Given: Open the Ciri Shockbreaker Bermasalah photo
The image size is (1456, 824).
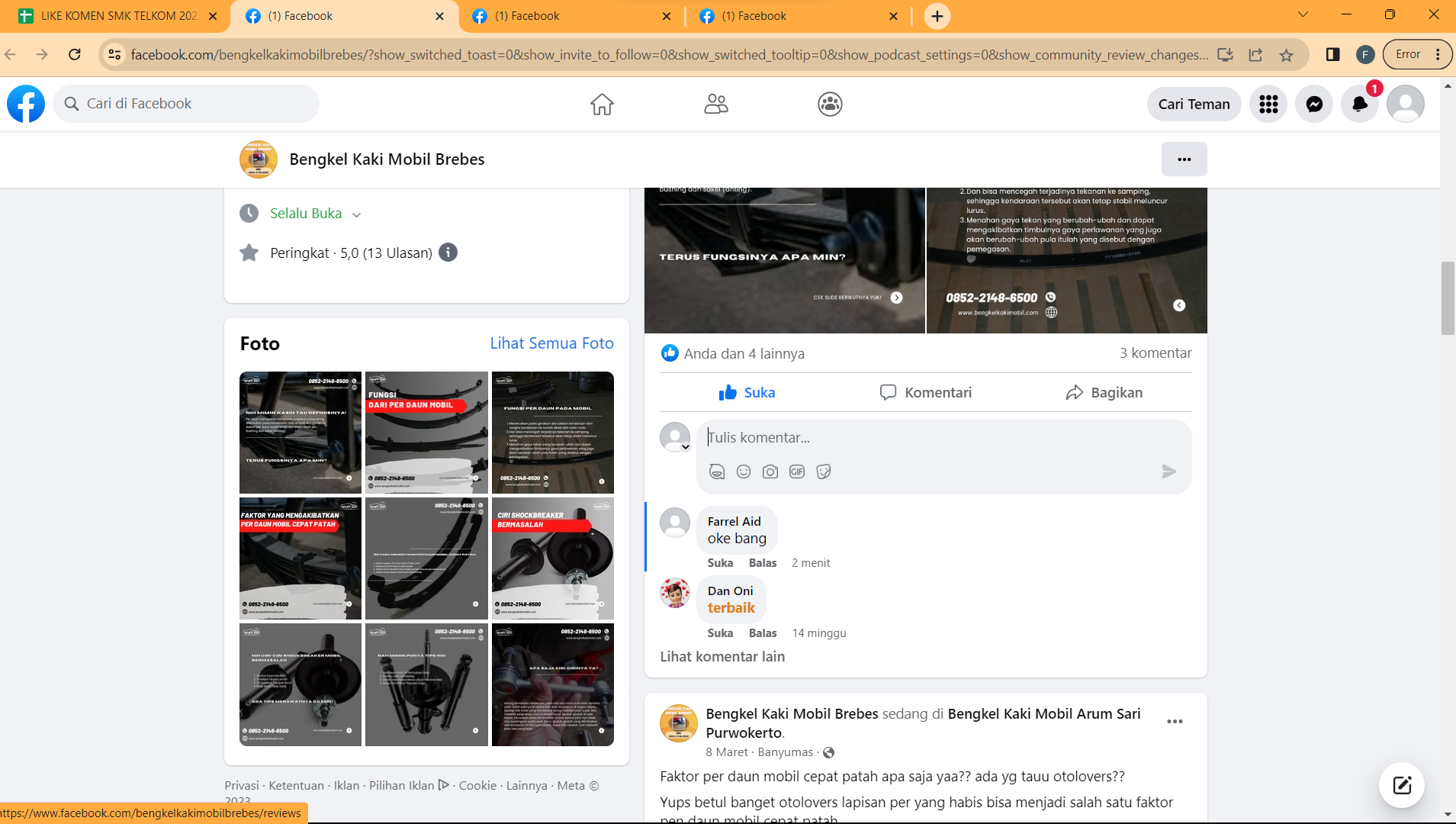Looking at the screenshot, I should (553, 558).
